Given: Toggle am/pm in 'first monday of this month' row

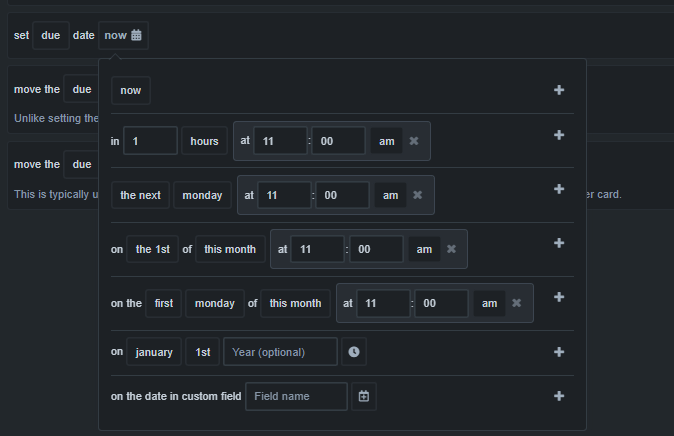Looking at the screenshot, I should click(x=489, y=303).
